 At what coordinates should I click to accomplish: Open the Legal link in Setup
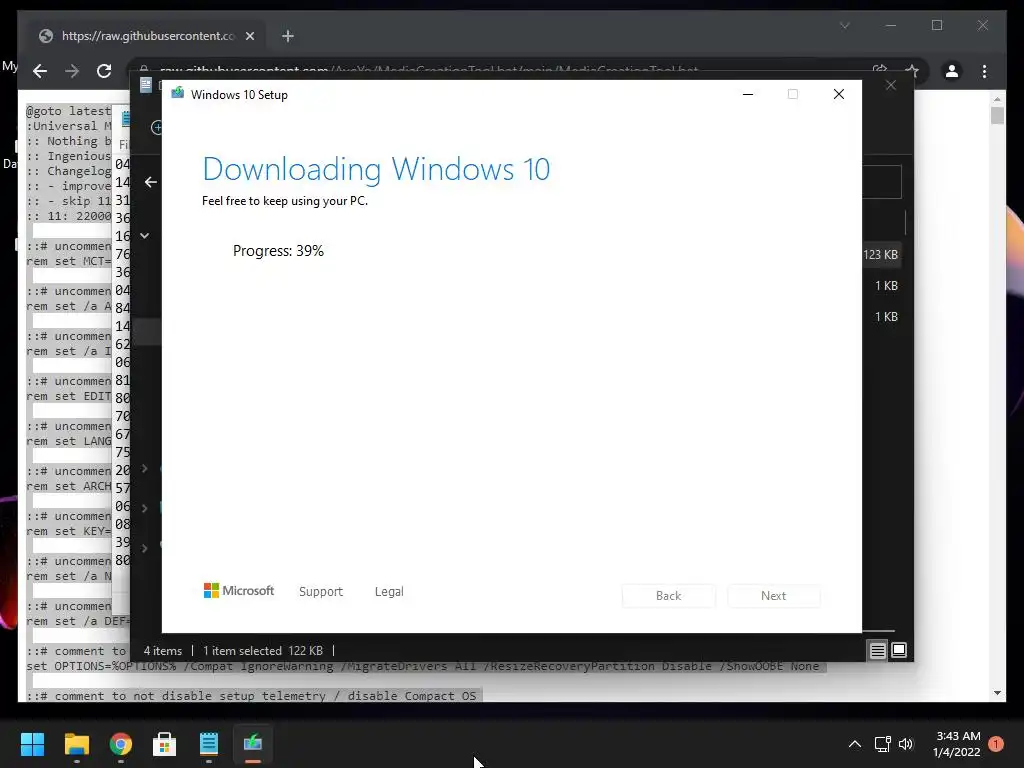[389, 592]
